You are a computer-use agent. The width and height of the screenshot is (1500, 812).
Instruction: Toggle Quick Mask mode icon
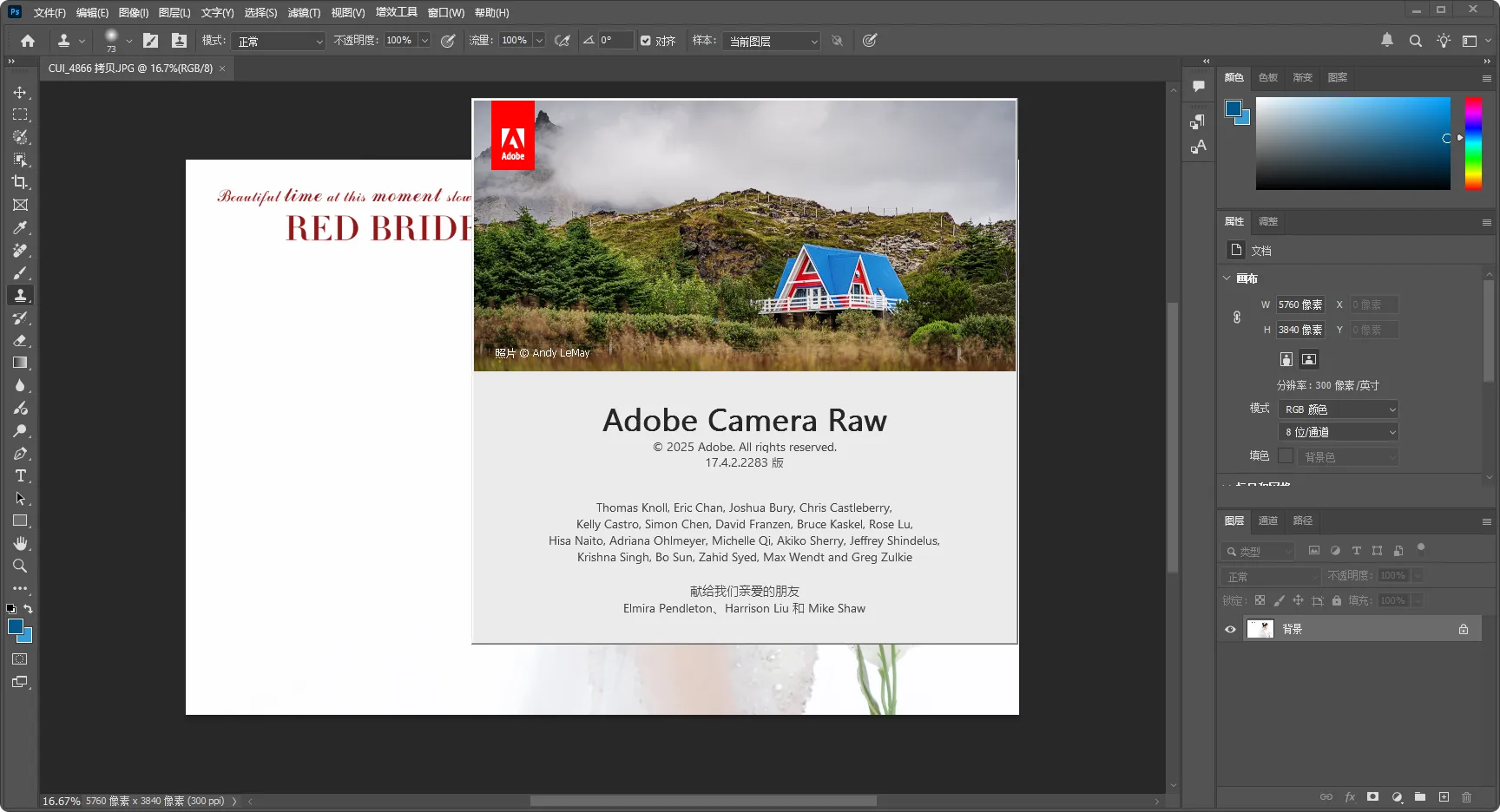point(20,659)
